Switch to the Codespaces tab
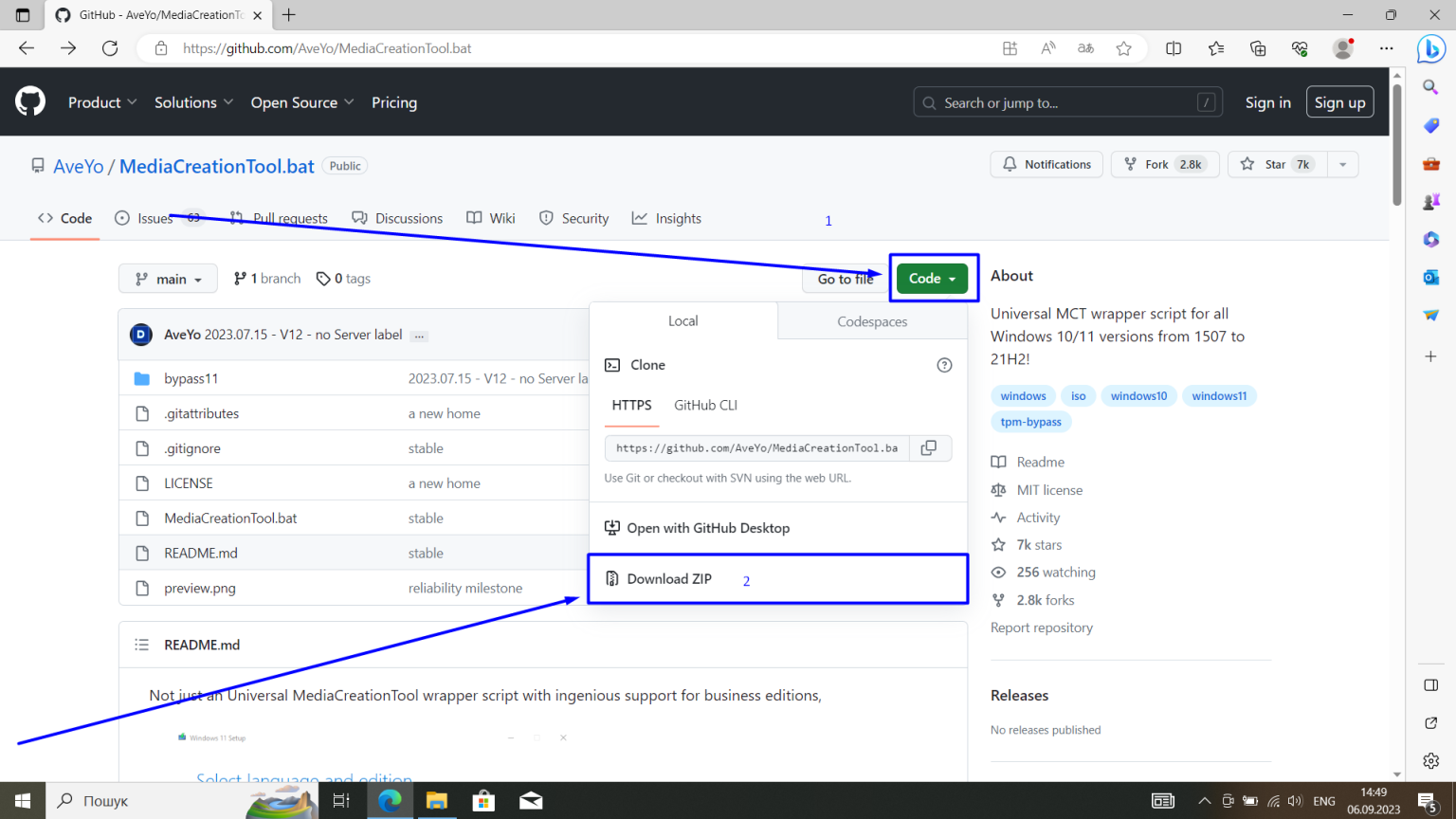The image size is (1456, 819). [x=871, y=321]
